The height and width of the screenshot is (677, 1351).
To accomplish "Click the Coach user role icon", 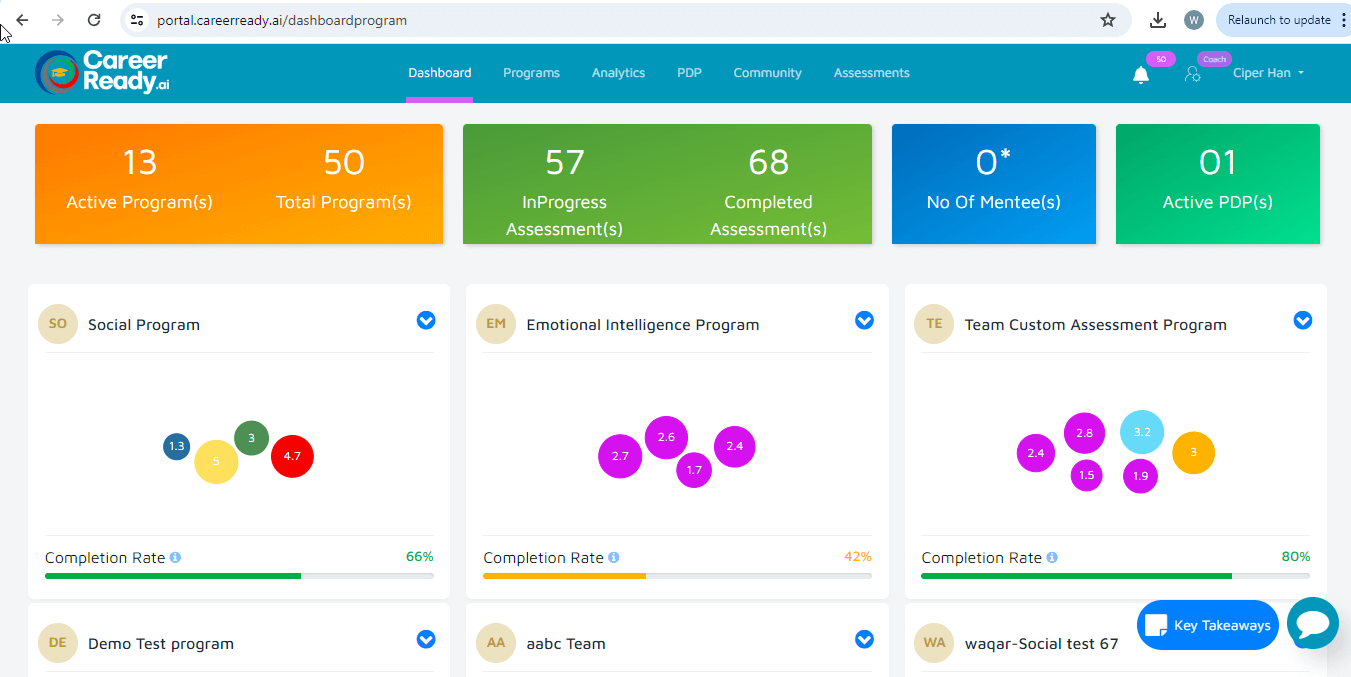I will (1192, 74).
